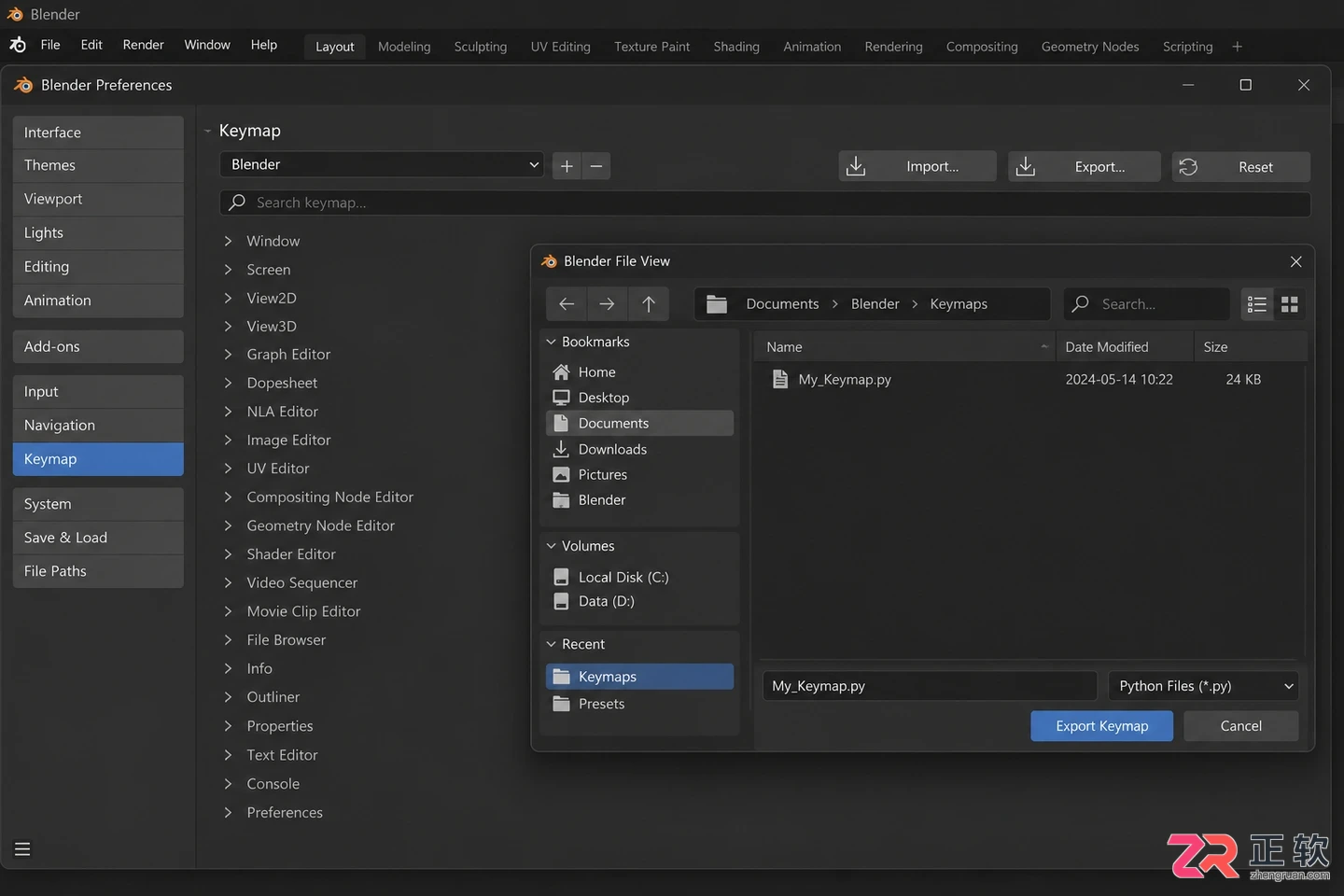Image resolution: width=1344 pixels, height=896 pixels.
Task: Go back in the file view
Action: (x=567, y=304)
